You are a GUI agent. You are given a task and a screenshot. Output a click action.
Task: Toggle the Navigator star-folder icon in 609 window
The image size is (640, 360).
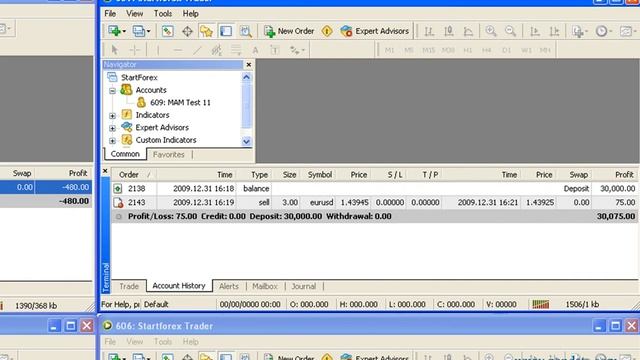(207, 31)
